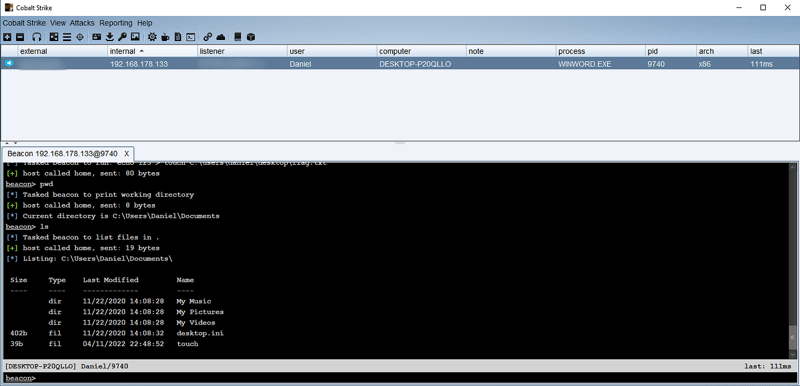
Task: Sort sessions by arch column
Action: pos(721,51)
